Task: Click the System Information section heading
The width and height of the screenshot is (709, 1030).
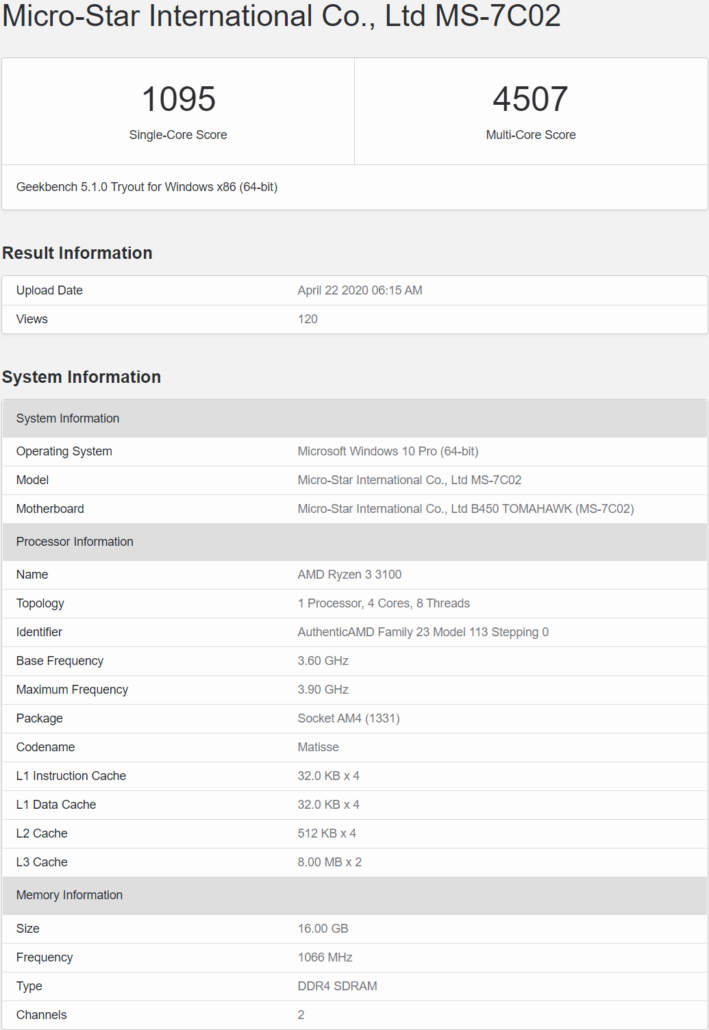Action: (x=81, y=377)
